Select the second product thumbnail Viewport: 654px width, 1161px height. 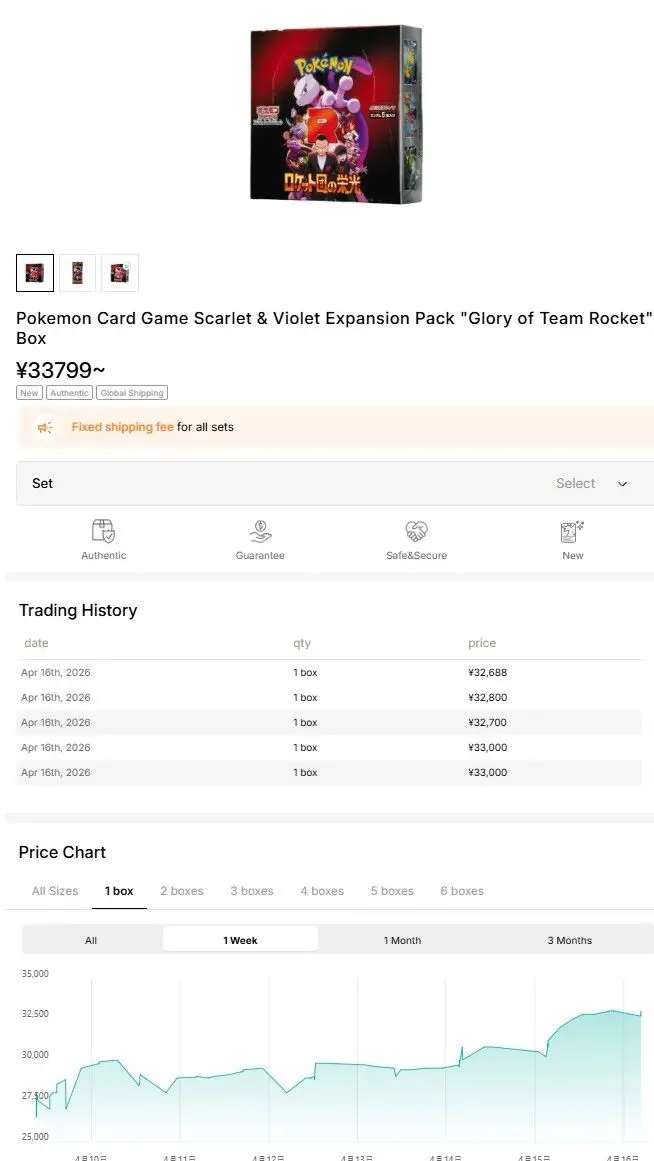coord(77,273)
